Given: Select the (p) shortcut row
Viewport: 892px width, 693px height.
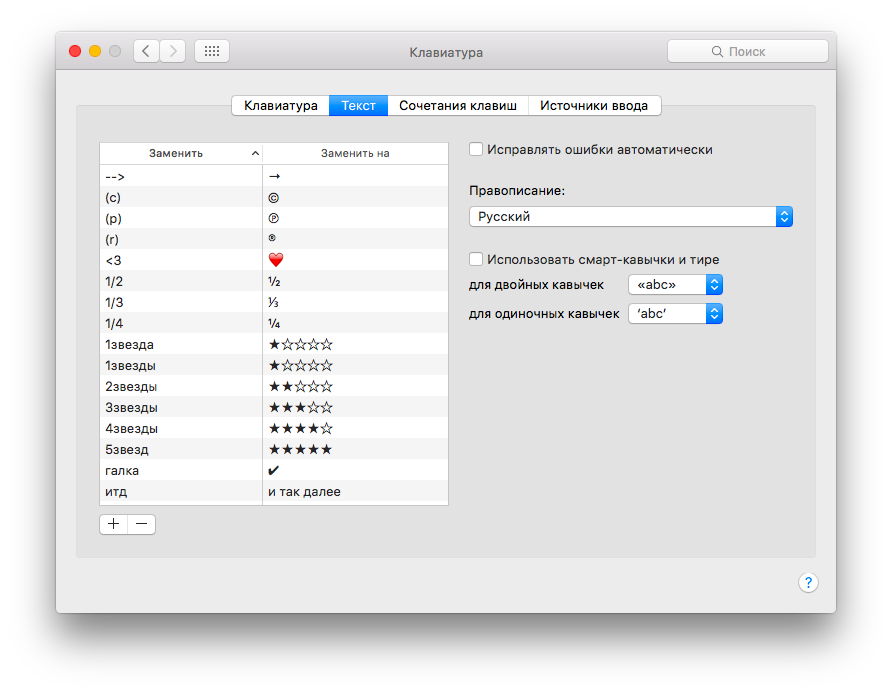Looking at the screenshot, I should [x=274, y=218].
